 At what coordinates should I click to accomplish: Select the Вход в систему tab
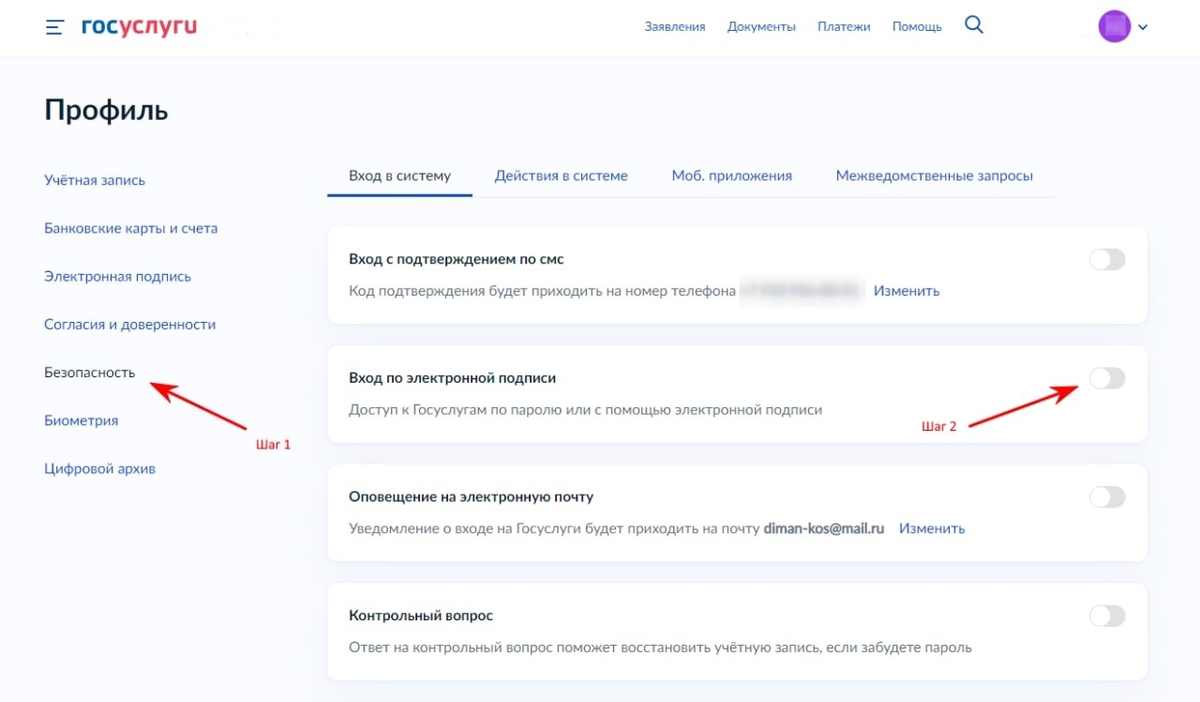(400, 175)
